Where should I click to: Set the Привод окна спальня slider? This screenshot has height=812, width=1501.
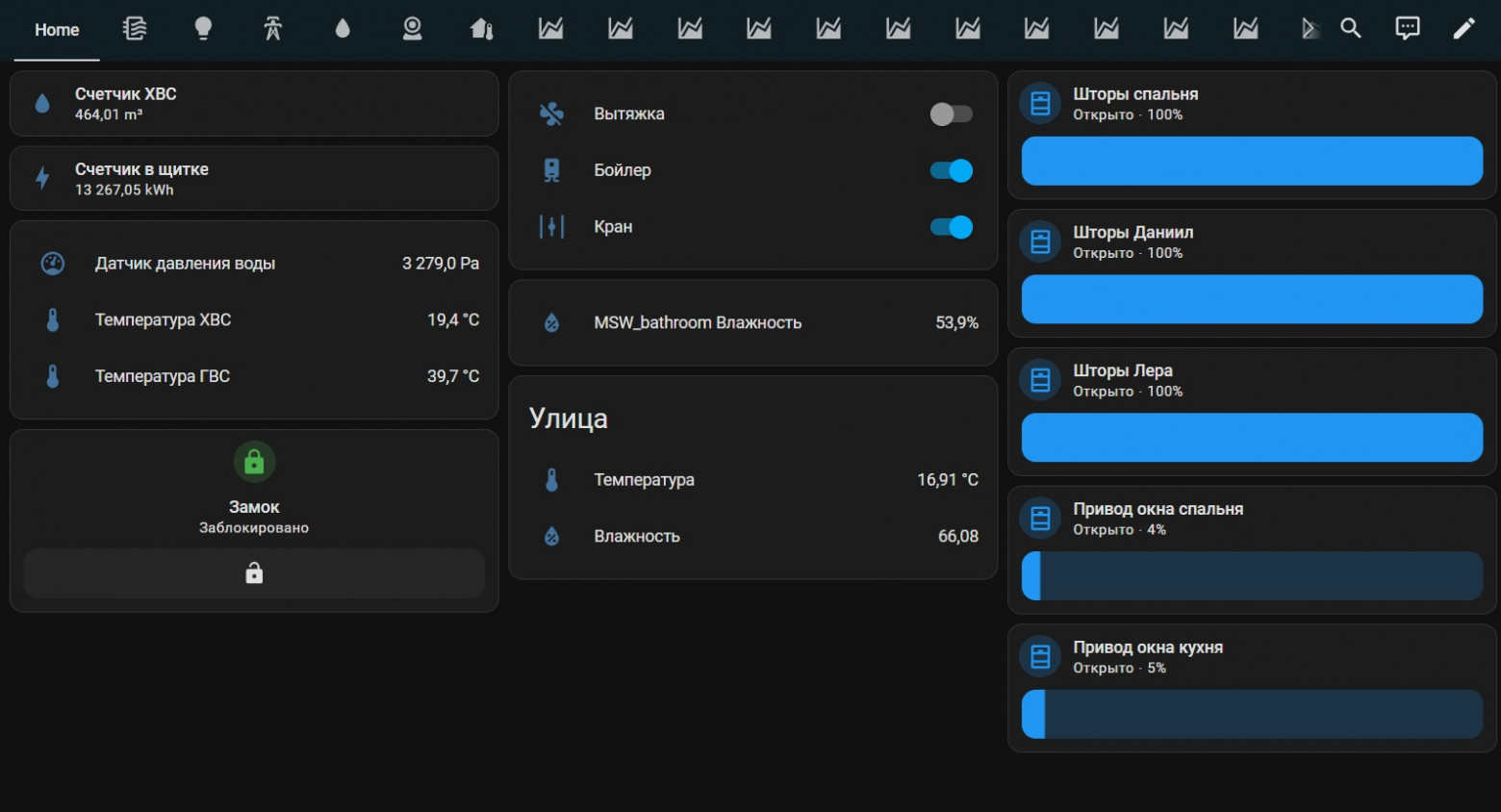pos(1251,576)
